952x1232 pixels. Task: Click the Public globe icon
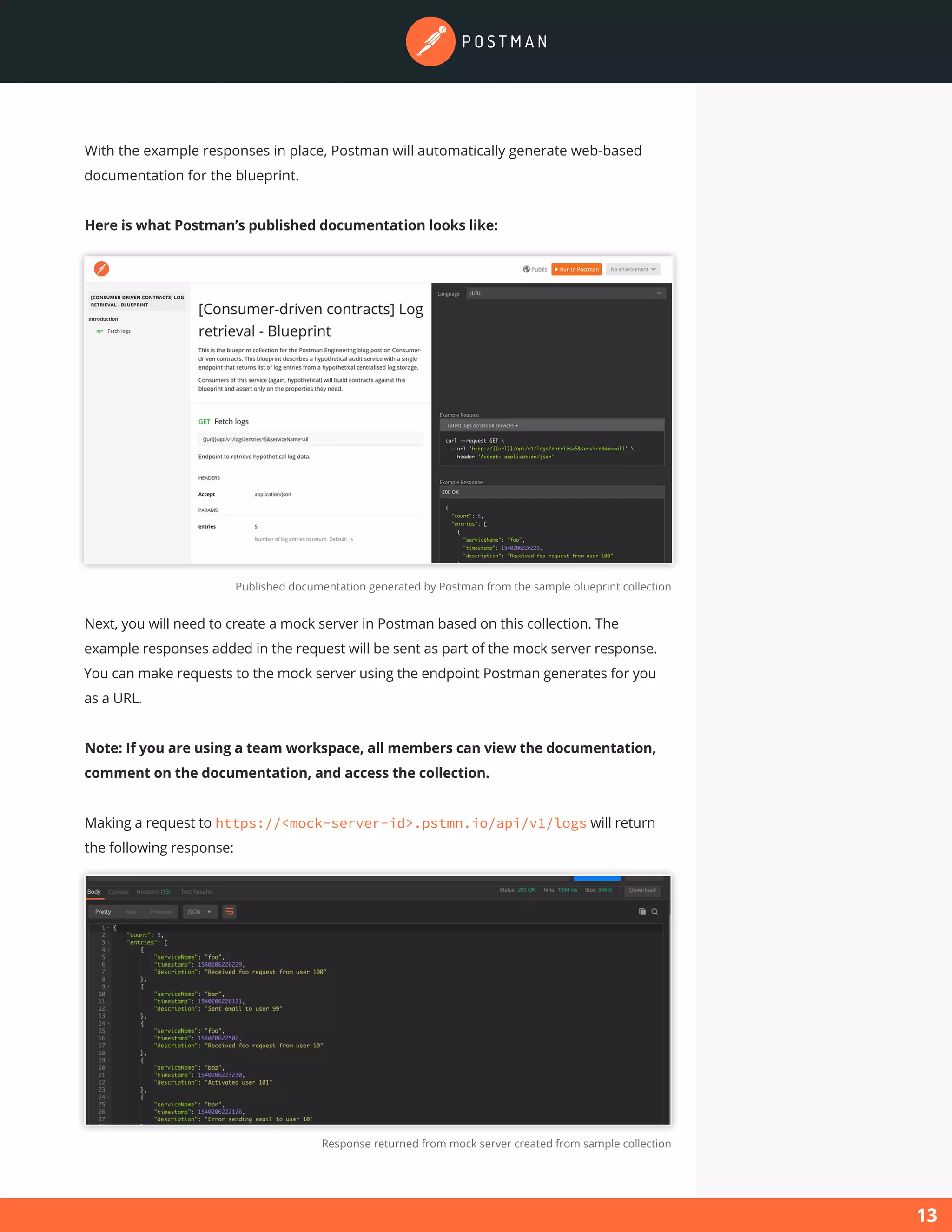[526, 269]
